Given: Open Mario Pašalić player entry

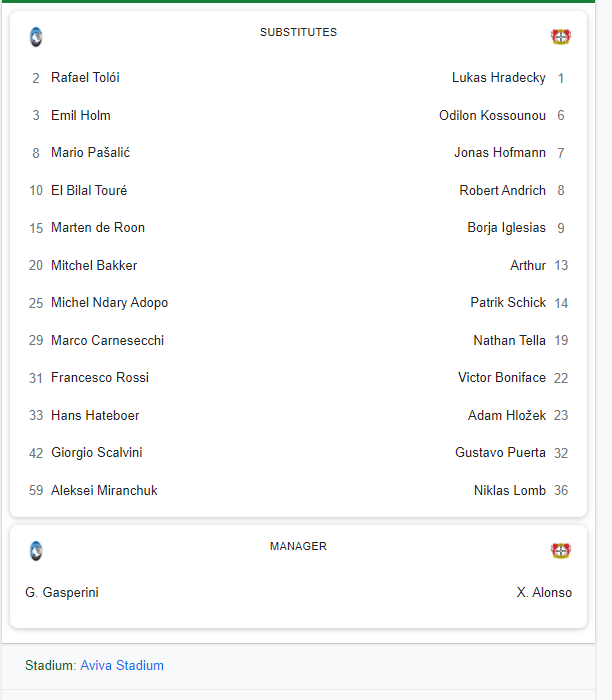Looking at the screenshot, I should (90, 153).
